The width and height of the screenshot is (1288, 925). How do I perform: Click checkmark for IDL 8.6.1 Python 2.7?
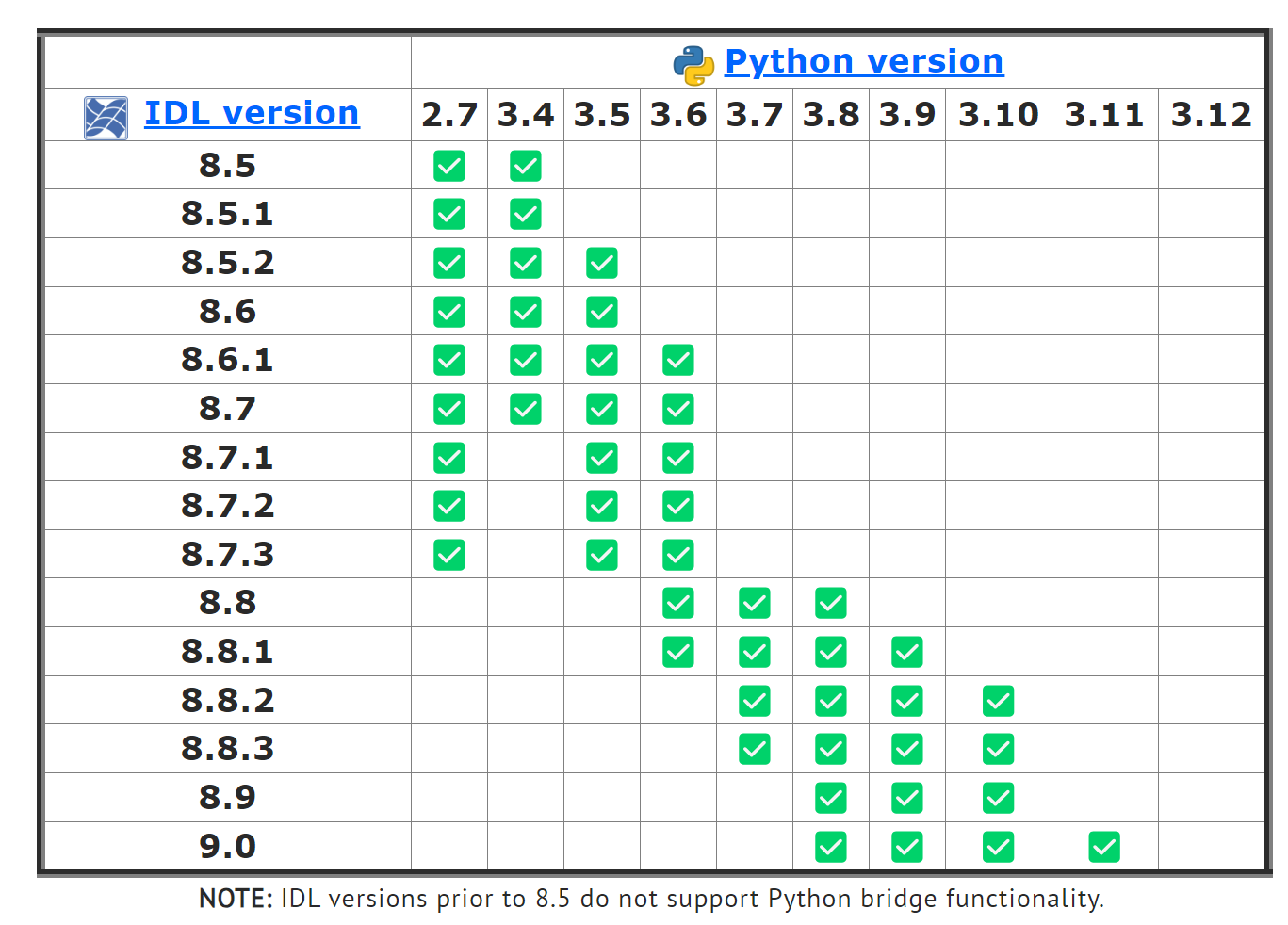(x=449, y=360)
